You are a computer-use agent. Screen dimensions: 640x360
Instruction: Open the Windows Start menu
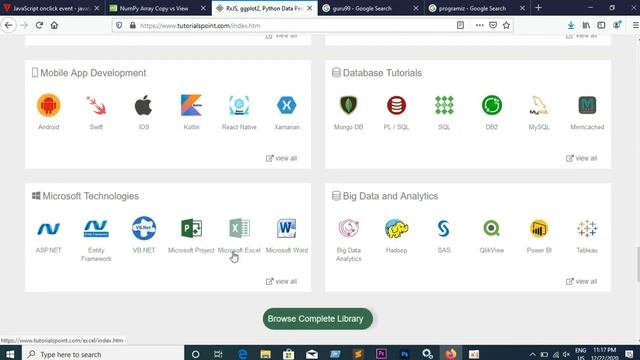point(10,354)
